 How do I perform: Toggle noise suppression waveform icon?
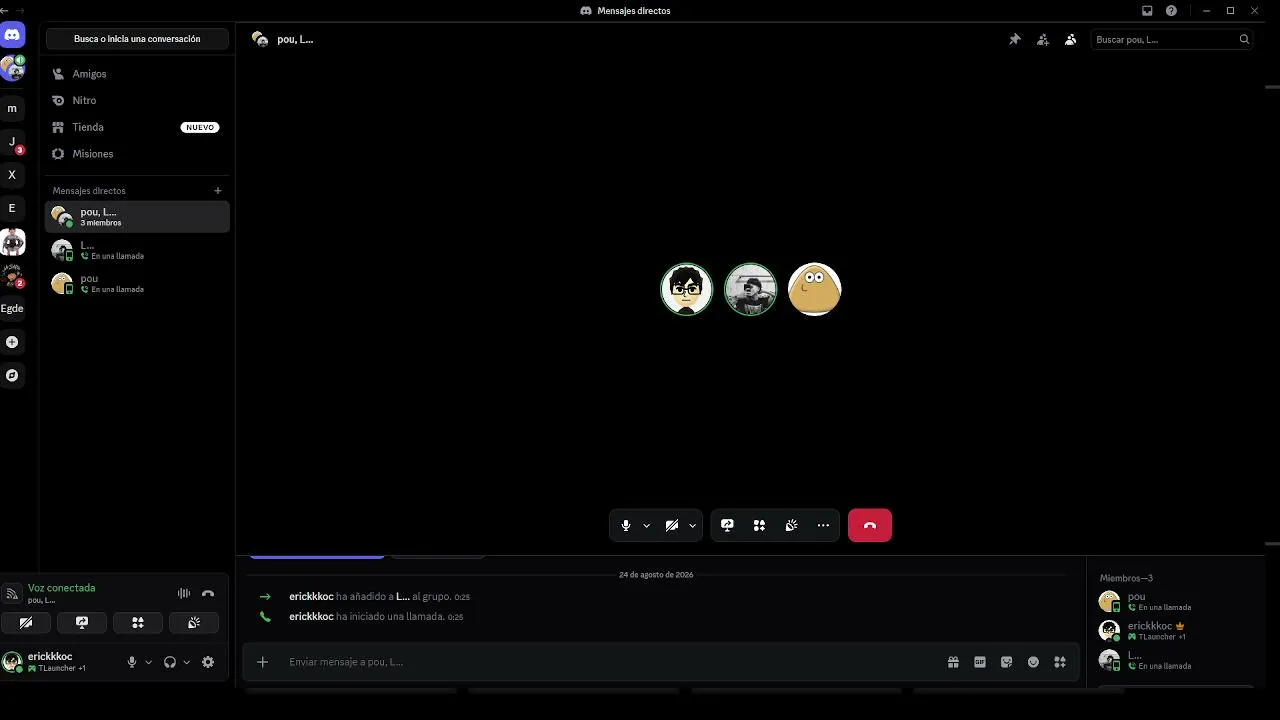point(184,593)
